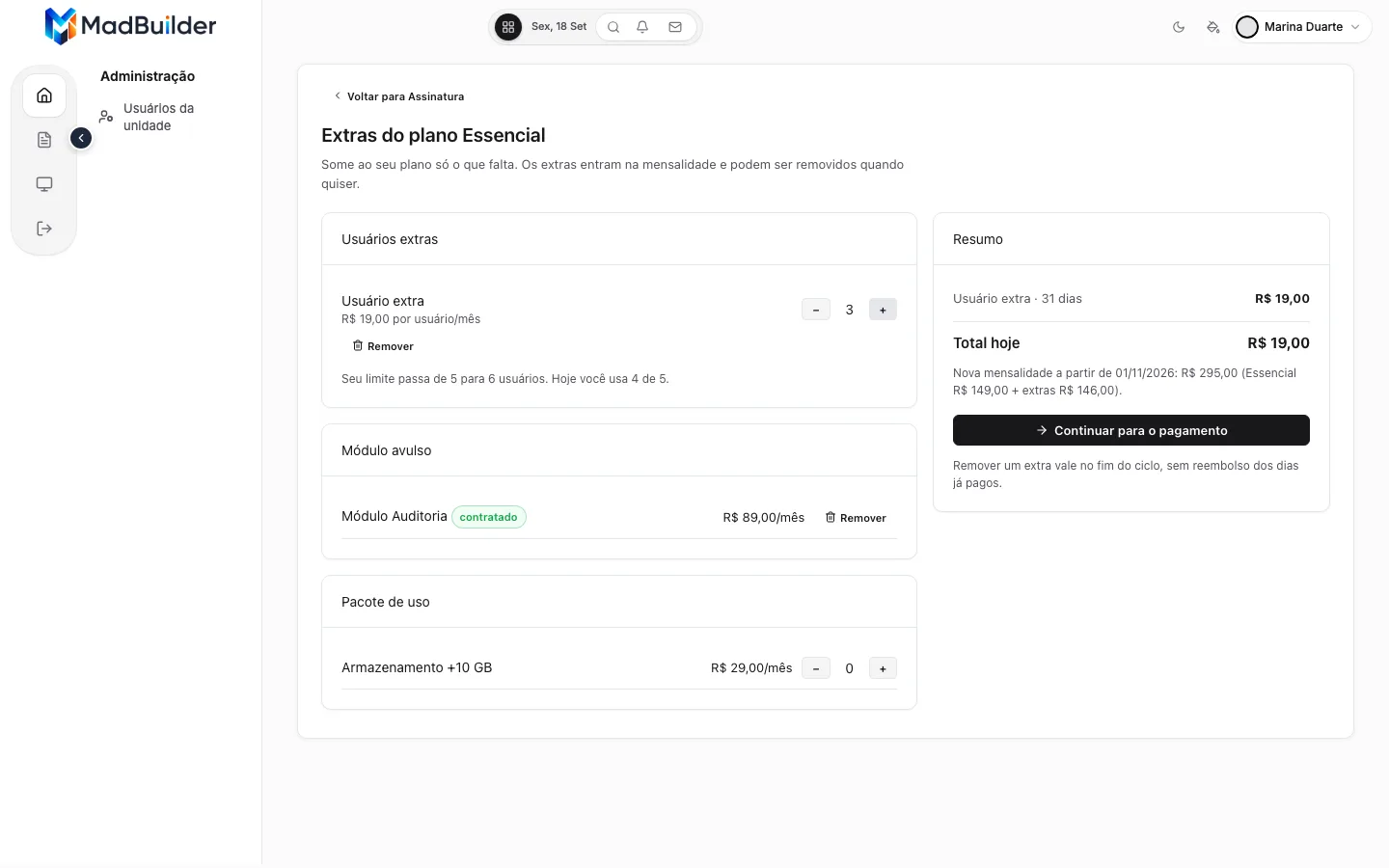Open Marina Duarte user menu
Image resolution: width=1389 pixels, height=868 pixels.
pyautogui.click(x=1302, y=27)
